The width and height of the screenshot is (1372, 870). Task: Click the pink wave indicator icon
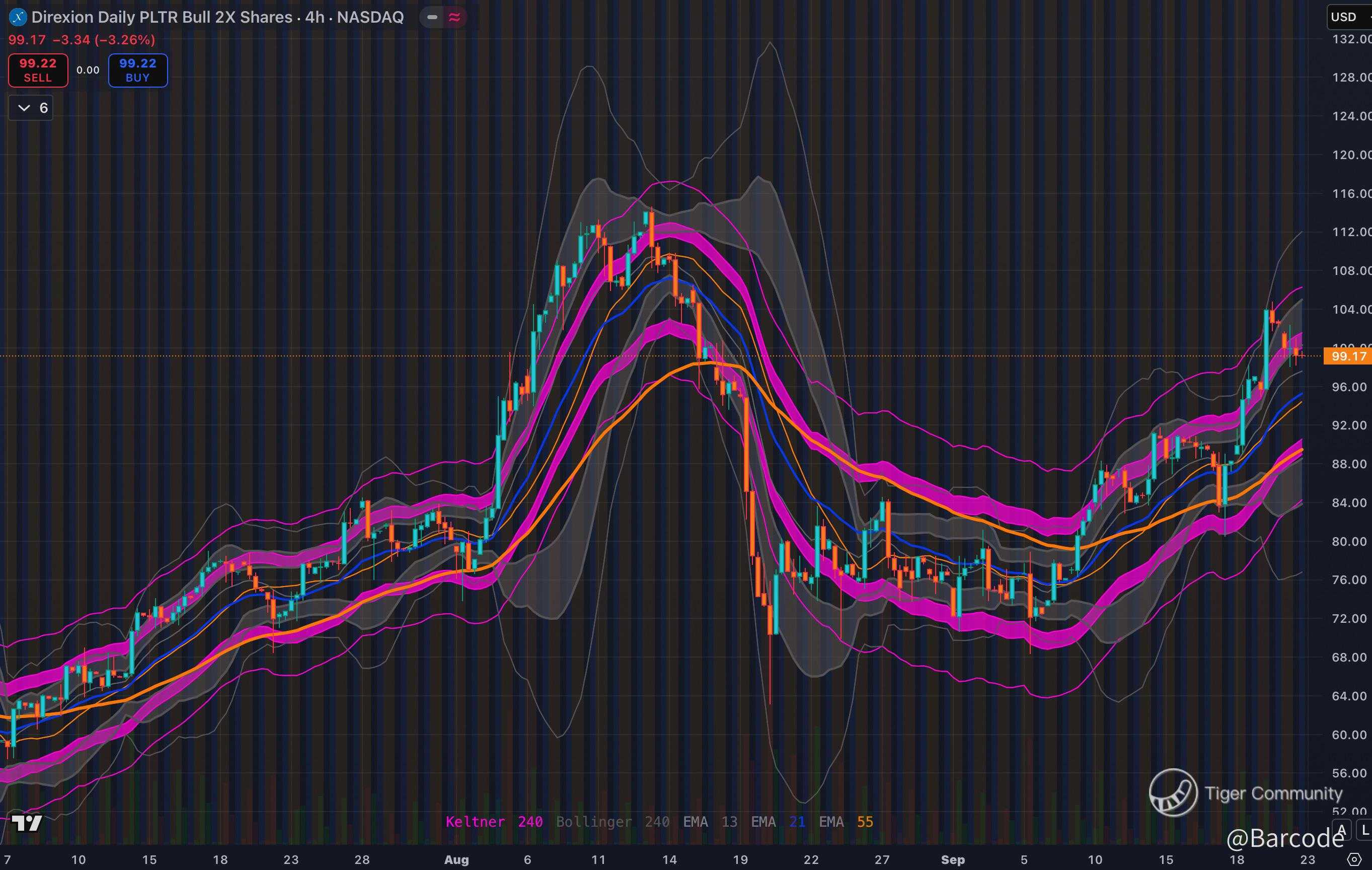tap(454, 17)
